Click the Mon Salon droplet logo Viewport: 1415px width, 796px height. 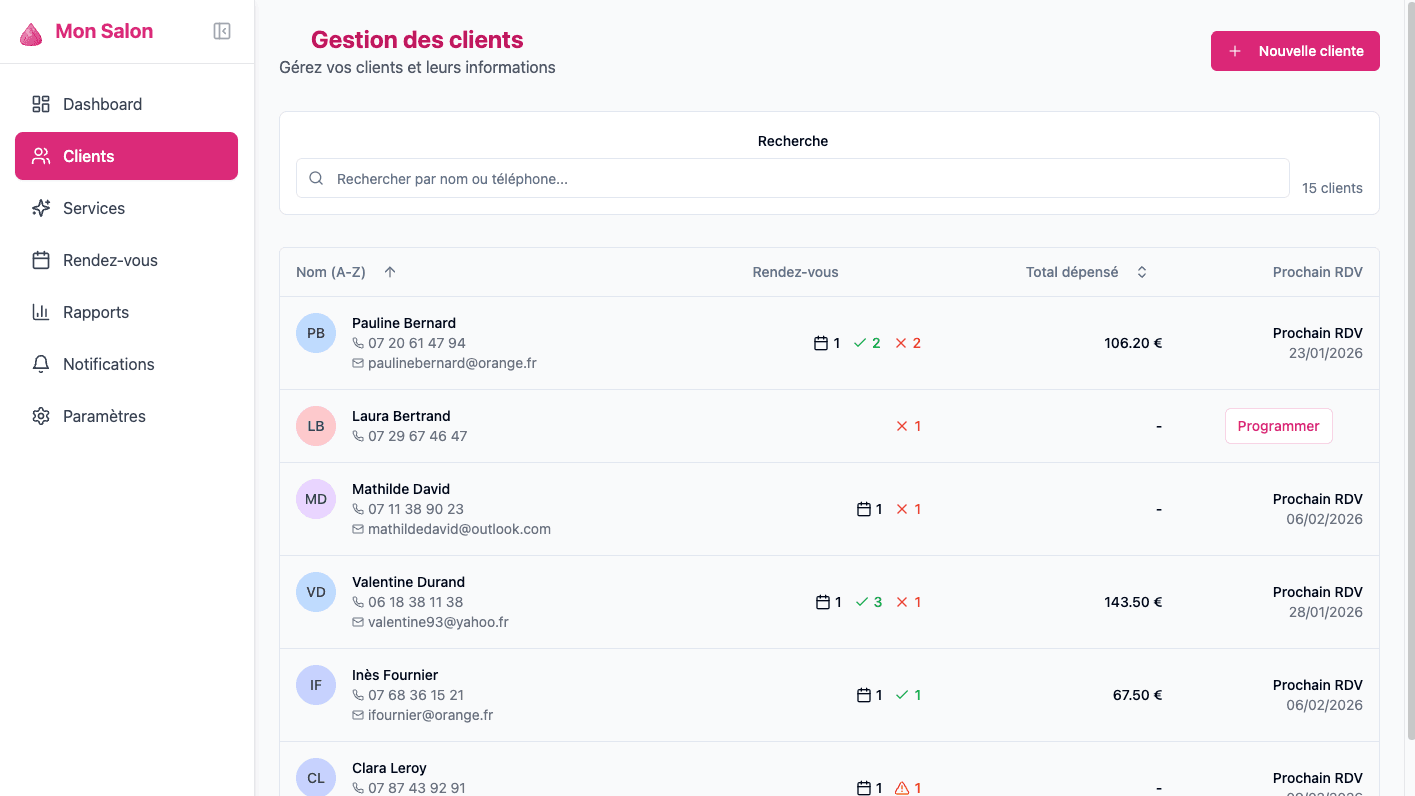coord(30,31)
